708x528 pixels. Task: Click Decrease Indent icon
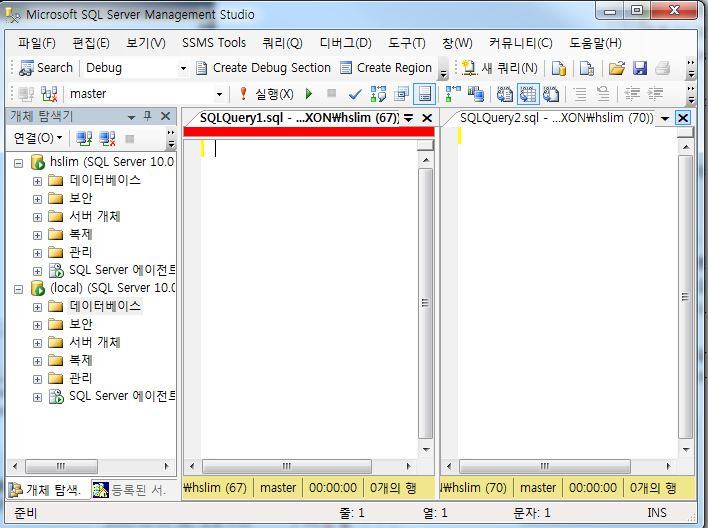632,94
